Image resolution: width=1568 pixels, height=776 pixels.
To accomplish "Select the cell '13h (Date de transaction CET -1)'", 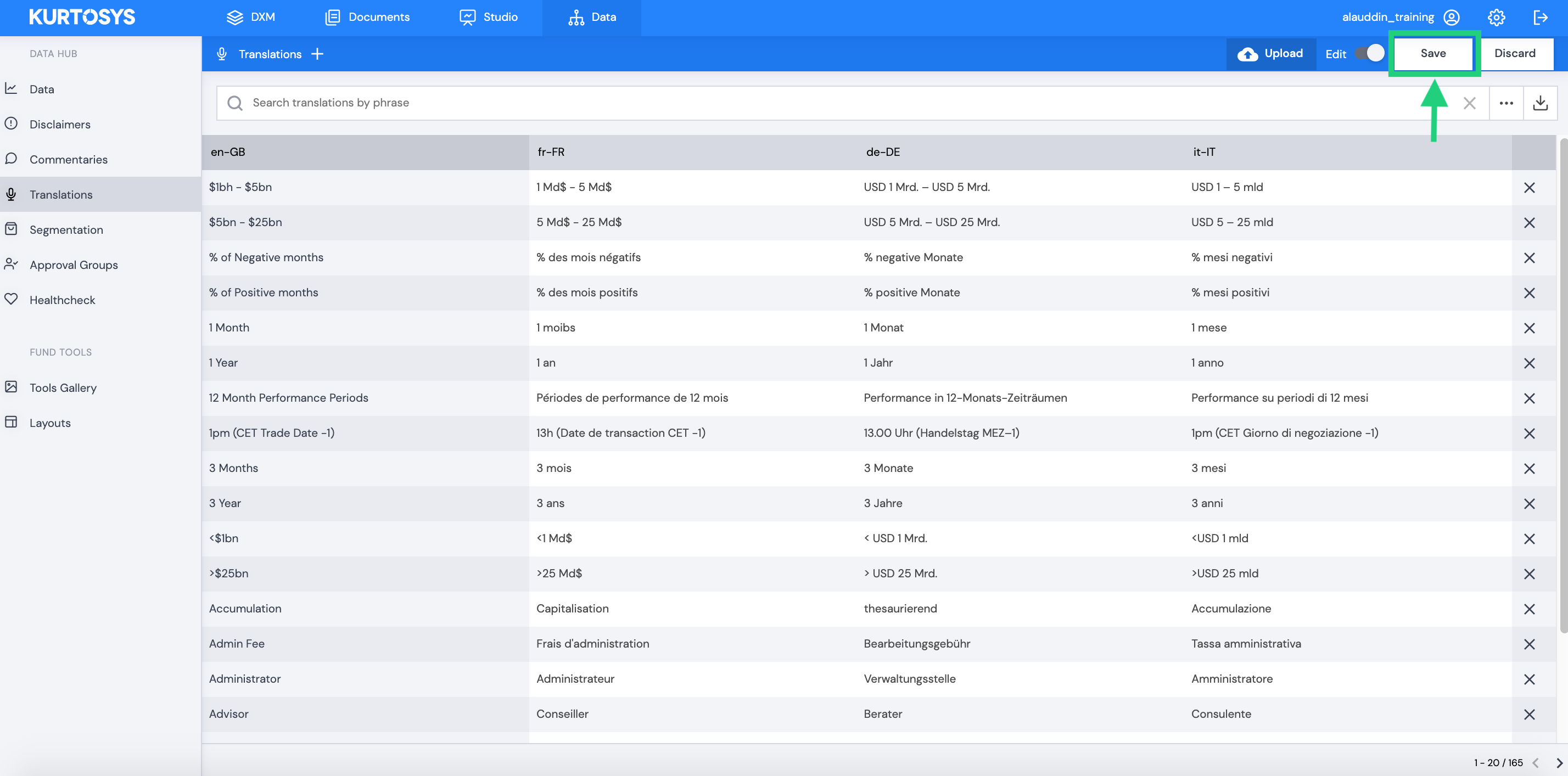I will point(693,434).
